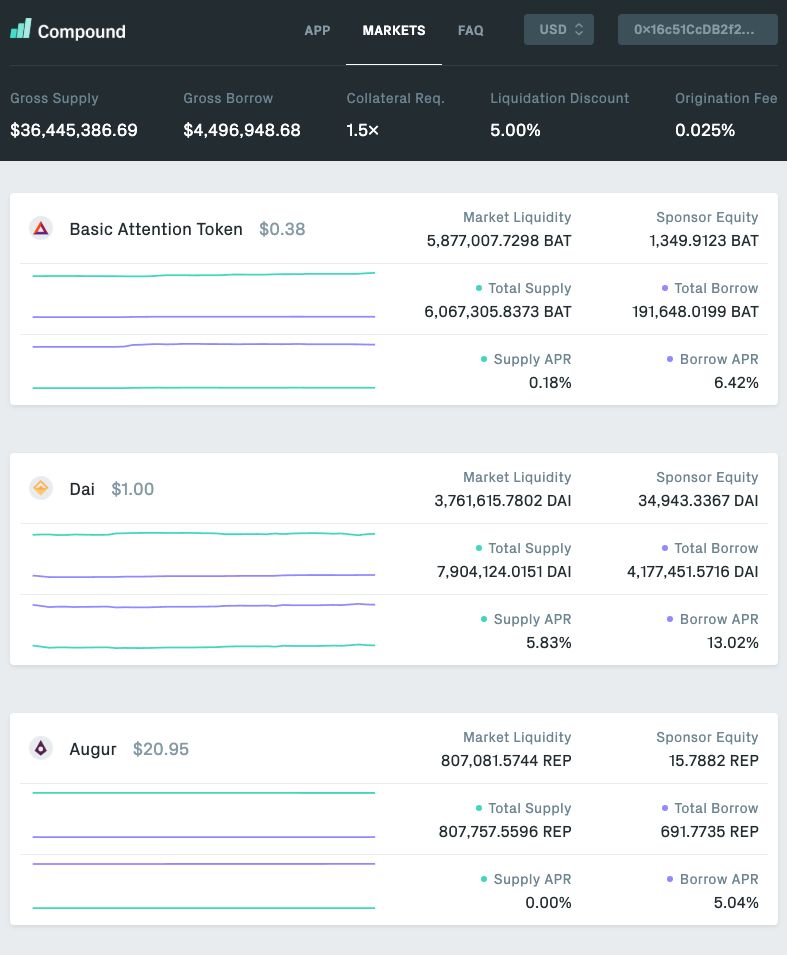Click Sponsor Equity 34,943.3367 DAI

tap(698, 501)
